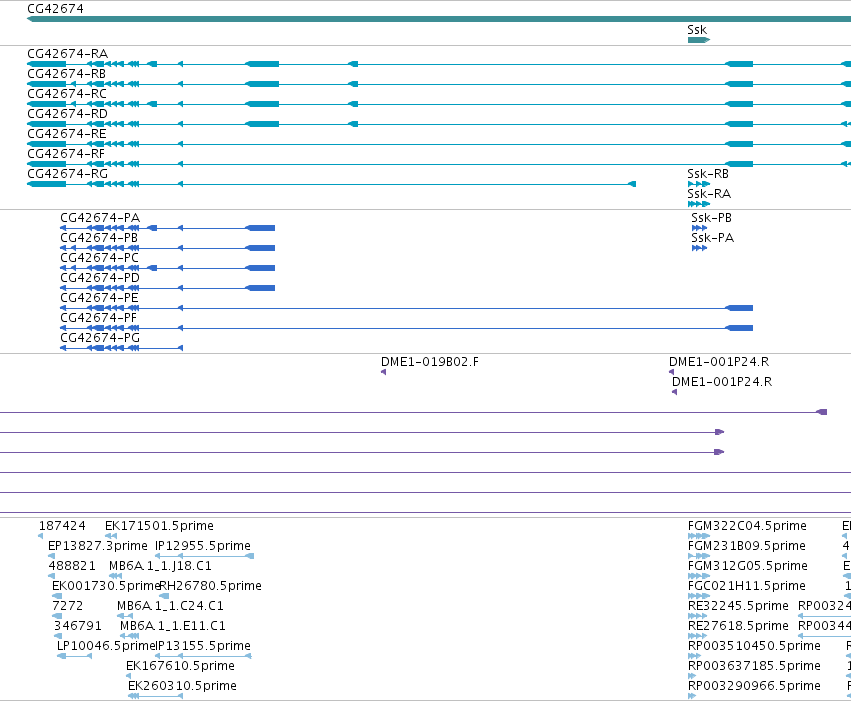Select protein CG42674-PB label
Viewport: 851px width, 701px height.
point(99,238)
